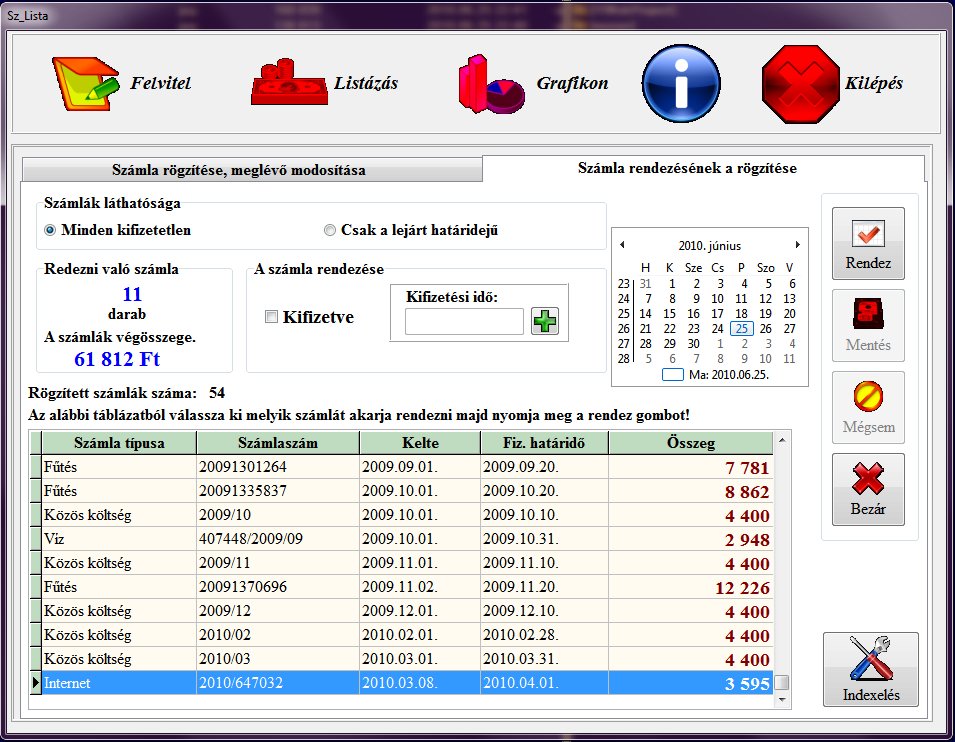Sort by Összeg column header
955x742 pixels.
[x=691, y=443]
